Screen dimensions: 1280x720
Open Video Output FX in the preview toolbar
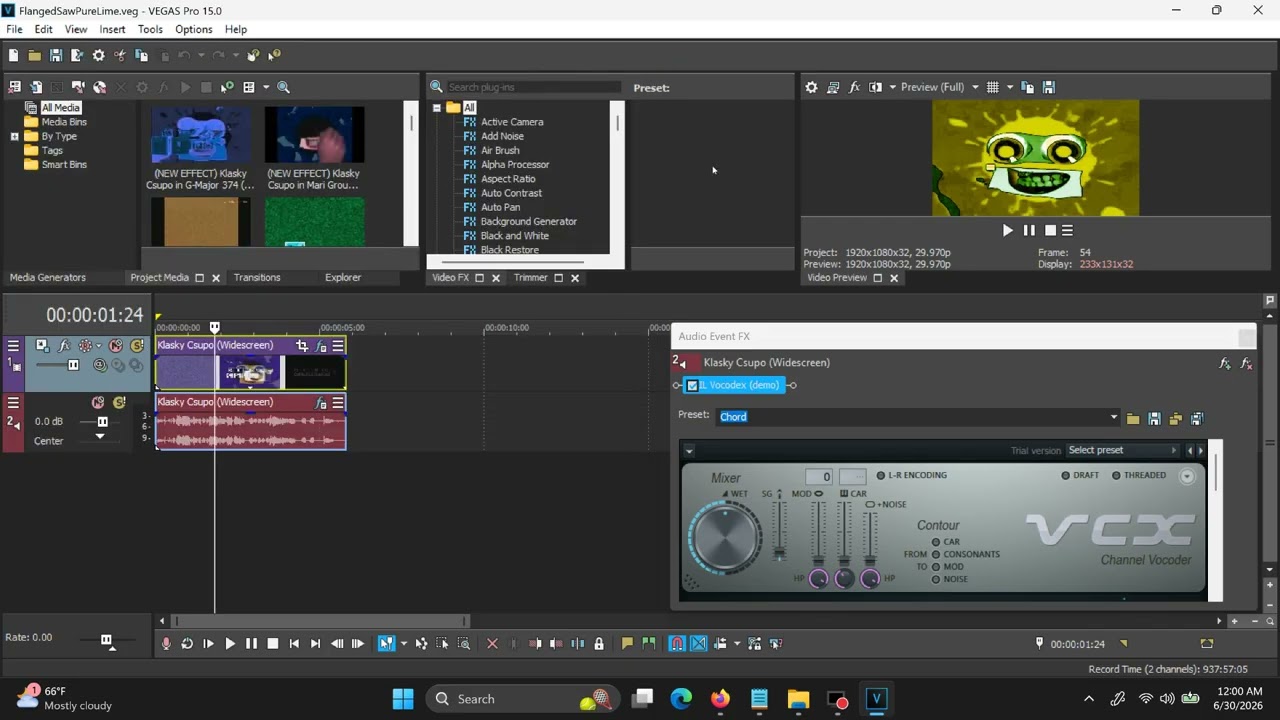pos(855,87)
